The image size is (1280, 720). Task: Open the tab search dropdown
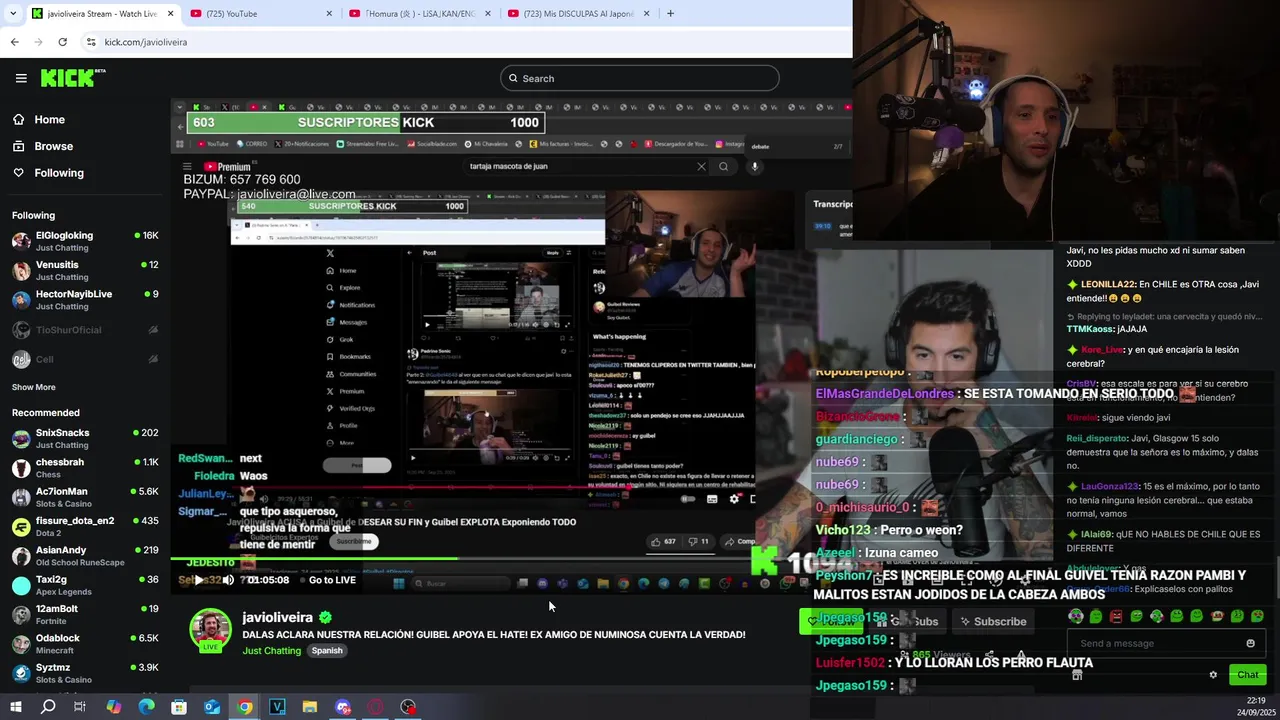click(12, 13)
